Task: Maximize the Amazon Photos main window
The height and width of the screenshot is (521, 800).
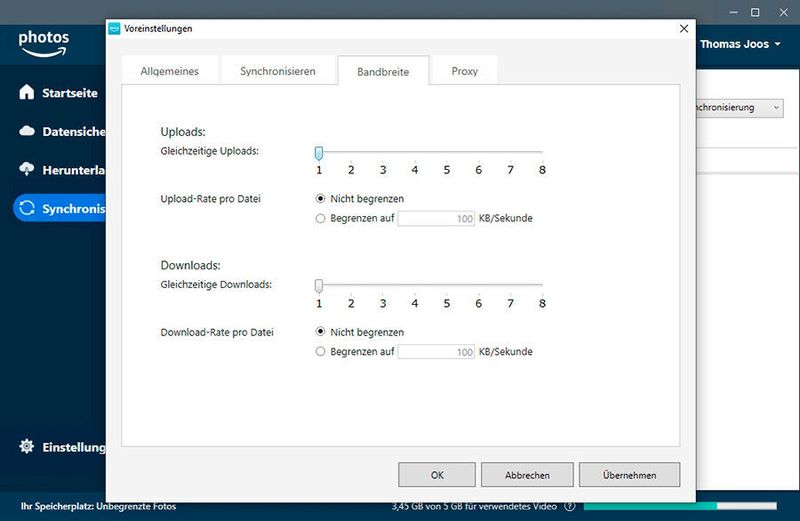Action: 755,12
